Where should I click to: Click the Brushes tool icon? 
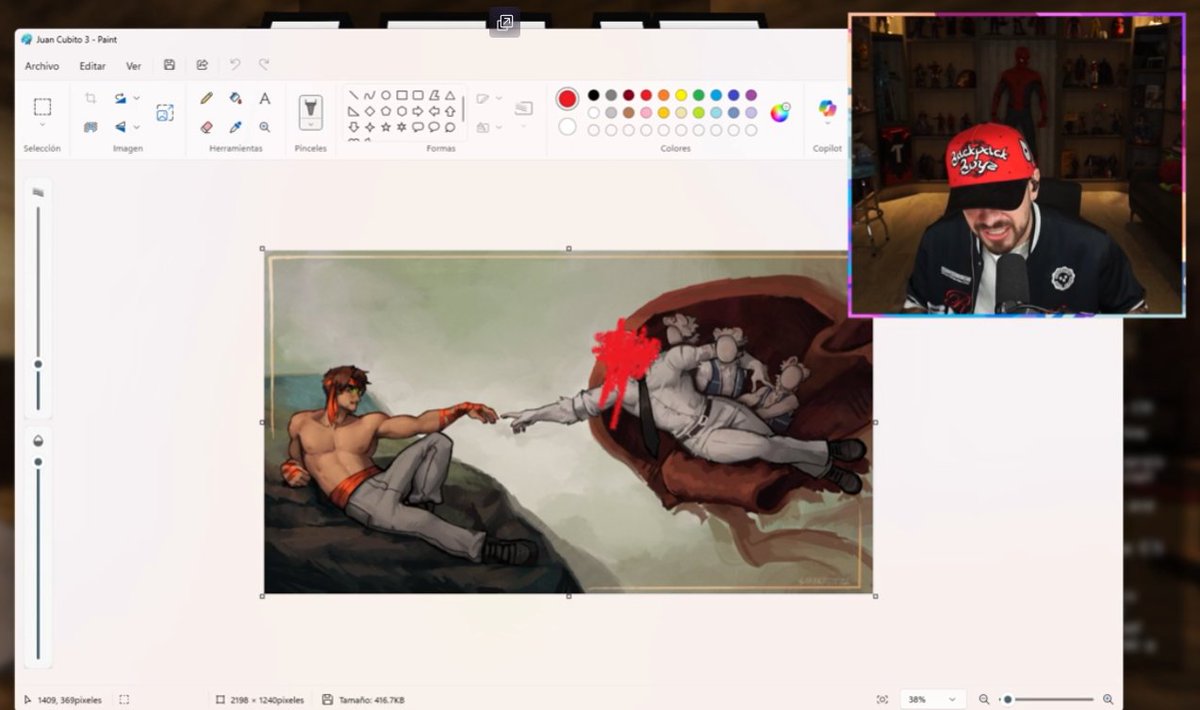311,107
